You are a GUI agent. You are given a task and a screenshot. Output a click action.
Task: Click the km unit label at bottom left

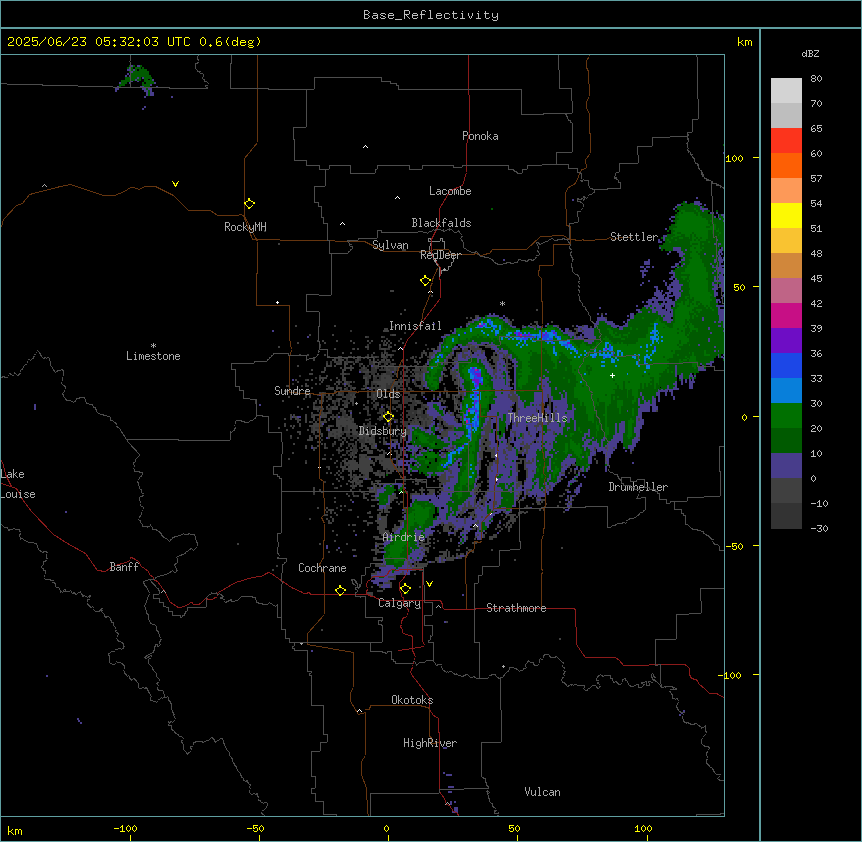[15, 830]
